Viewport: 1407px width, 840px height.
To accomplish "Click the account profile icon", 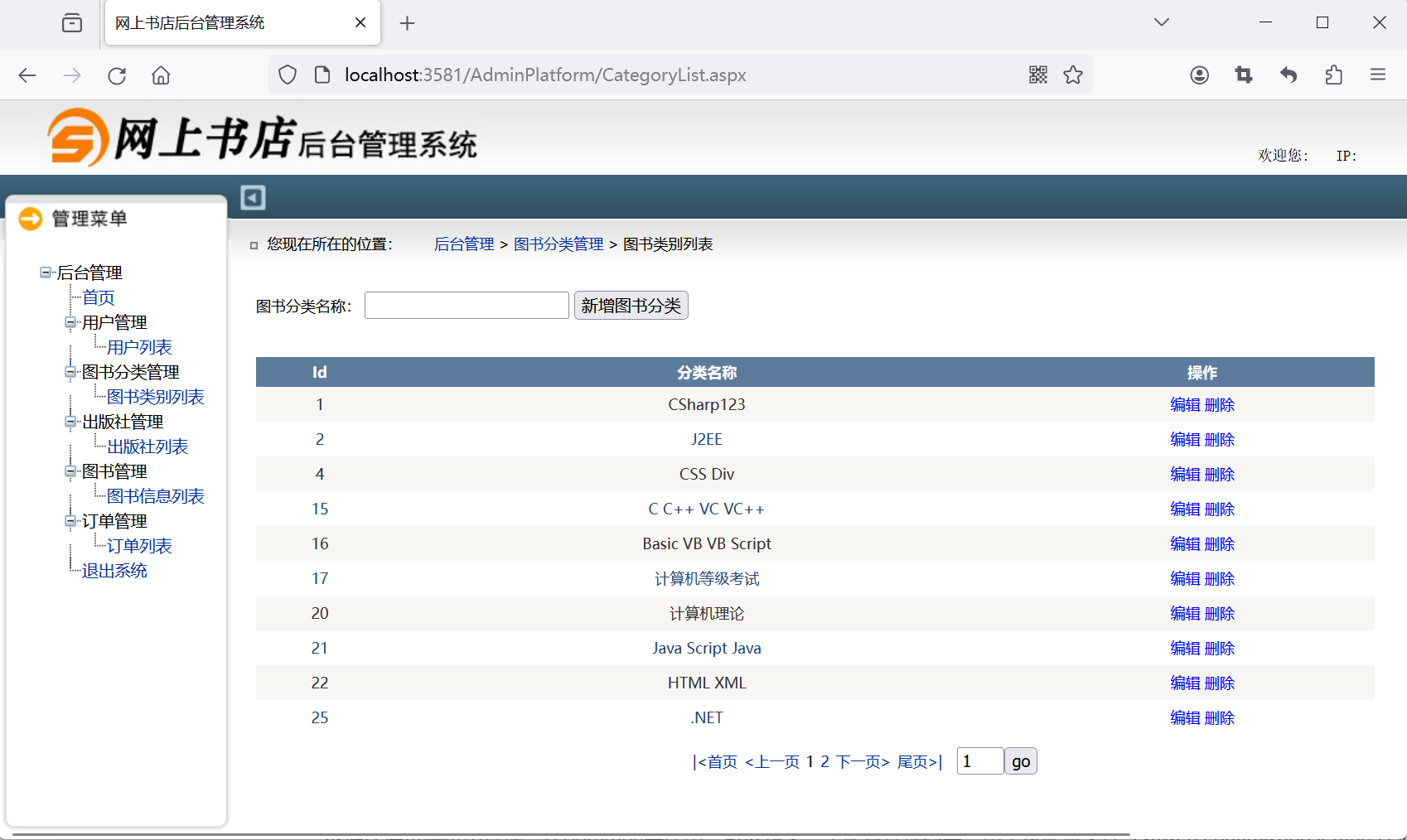I will point(1199,75).
